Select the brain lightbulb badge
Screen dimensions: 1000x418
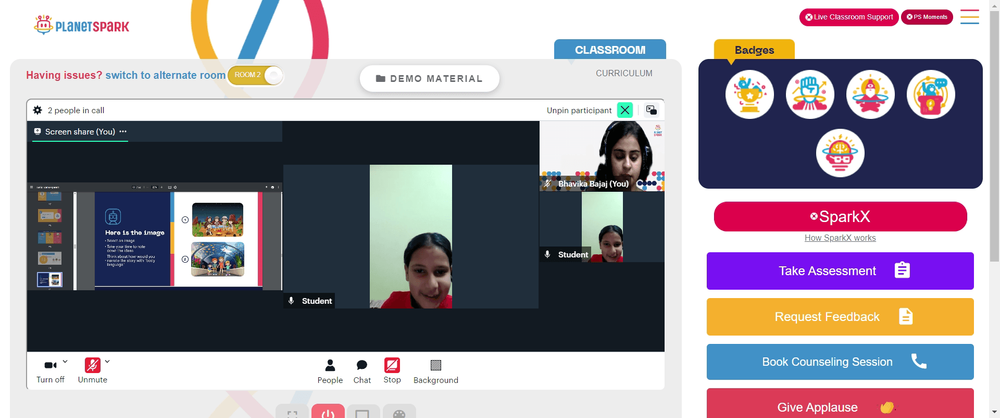pyautogui.click(x=840, y=154)
